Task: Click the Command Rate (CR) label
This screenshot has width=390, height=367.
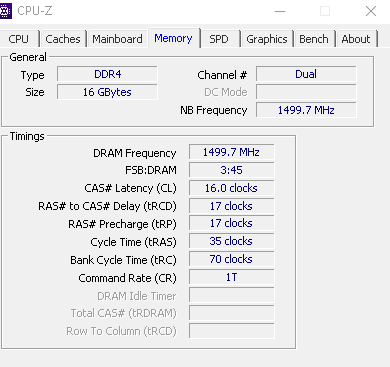Action: (x=127, y=278)
